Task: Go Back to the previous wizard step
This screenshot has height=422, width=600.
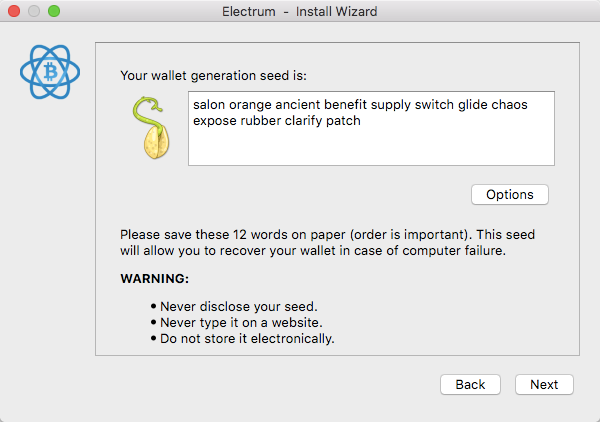Action: click(470, 384)
